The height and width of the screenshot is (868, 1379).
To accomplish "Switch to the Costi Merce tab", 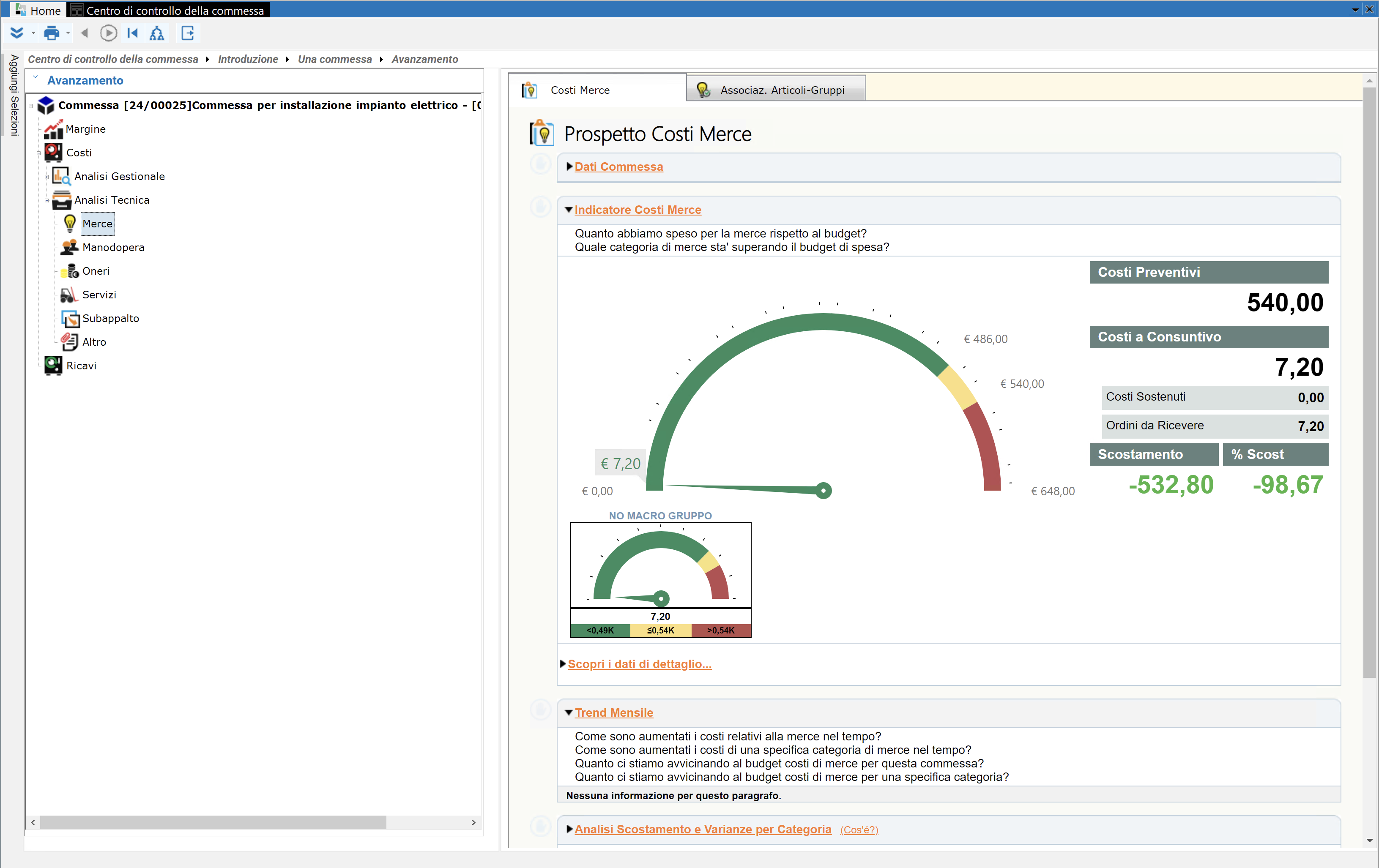I will point(597,89).
